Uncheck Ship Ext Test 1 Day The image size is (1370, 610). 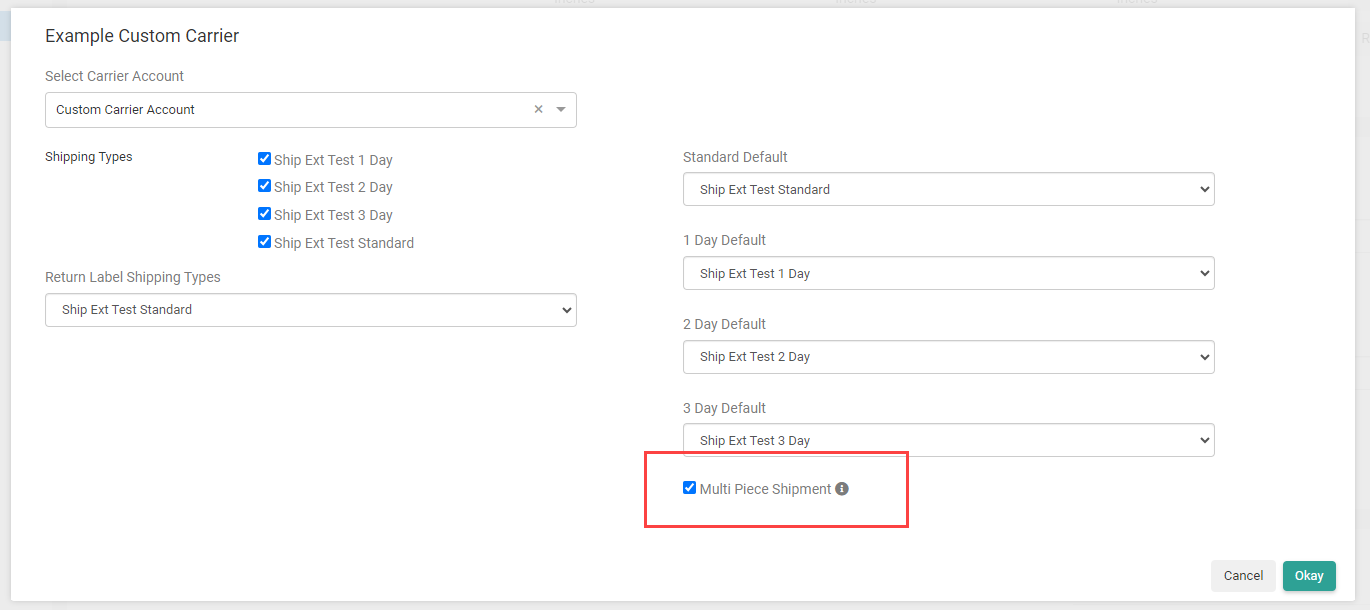(264, 158)
